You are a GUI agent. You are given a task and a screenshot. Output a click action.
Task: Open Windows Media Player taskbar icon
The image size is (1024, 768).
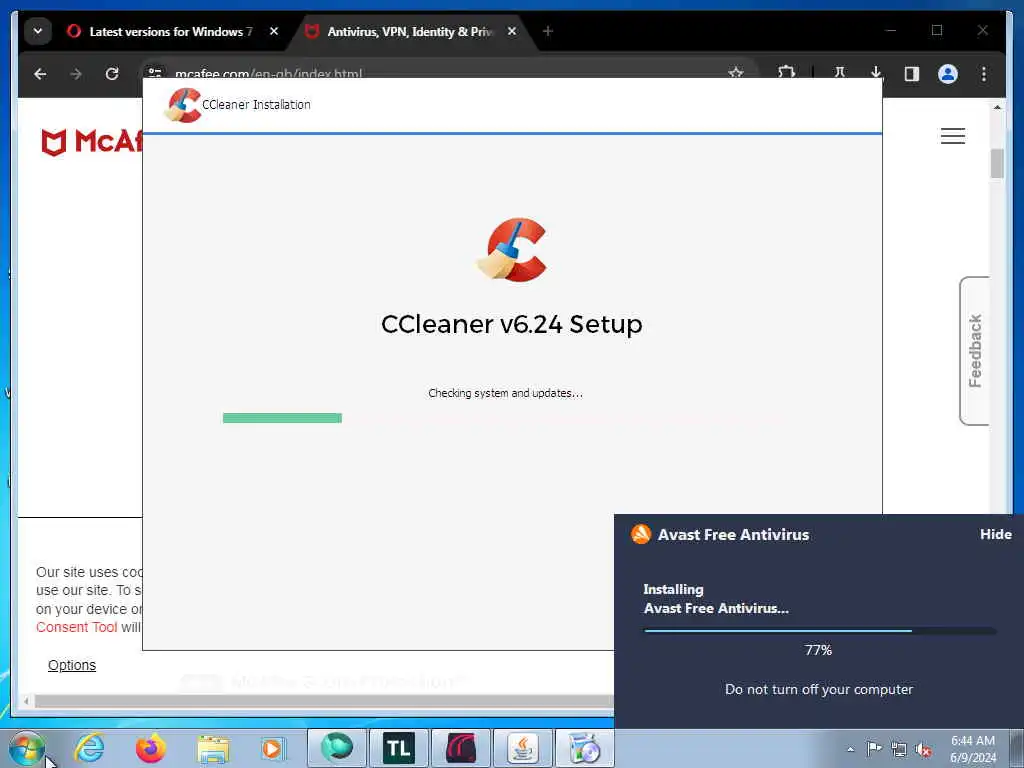(x=272, y=748)
